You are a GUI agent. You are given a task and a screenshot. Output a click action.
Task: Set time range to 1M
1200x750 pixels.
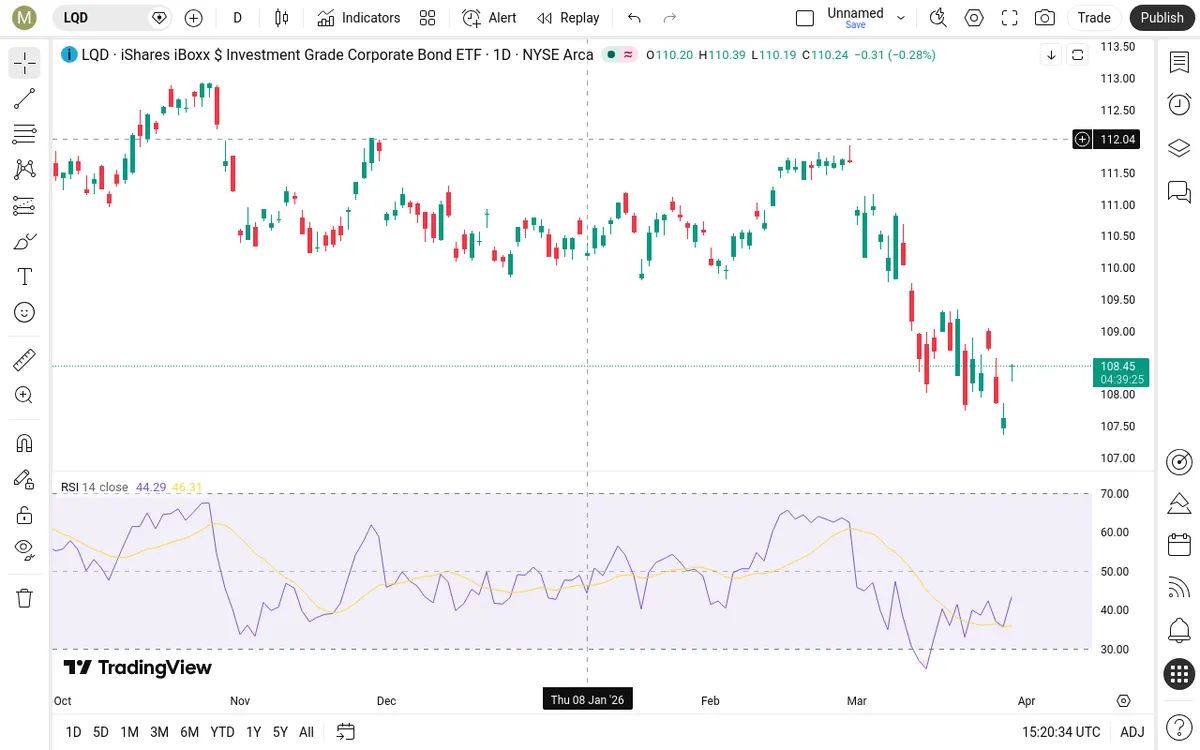click(x=129, y=732)
